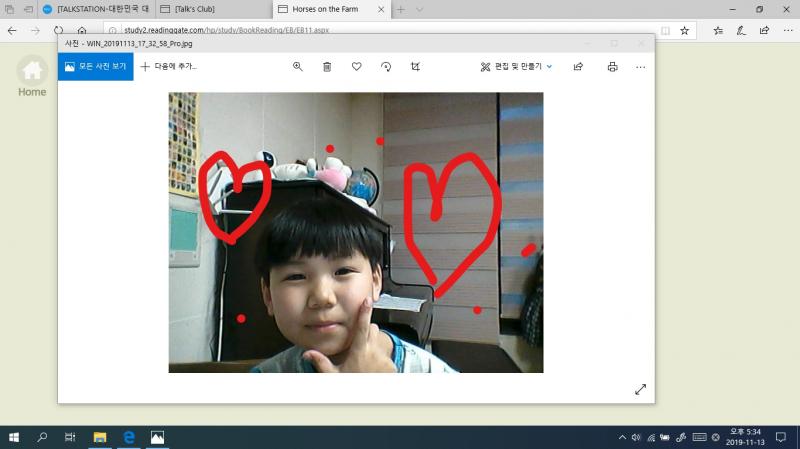The image size is (800, 449).
Task: Open the 편집 및 만들기 dropdown
Action: [x=515, y=67]
